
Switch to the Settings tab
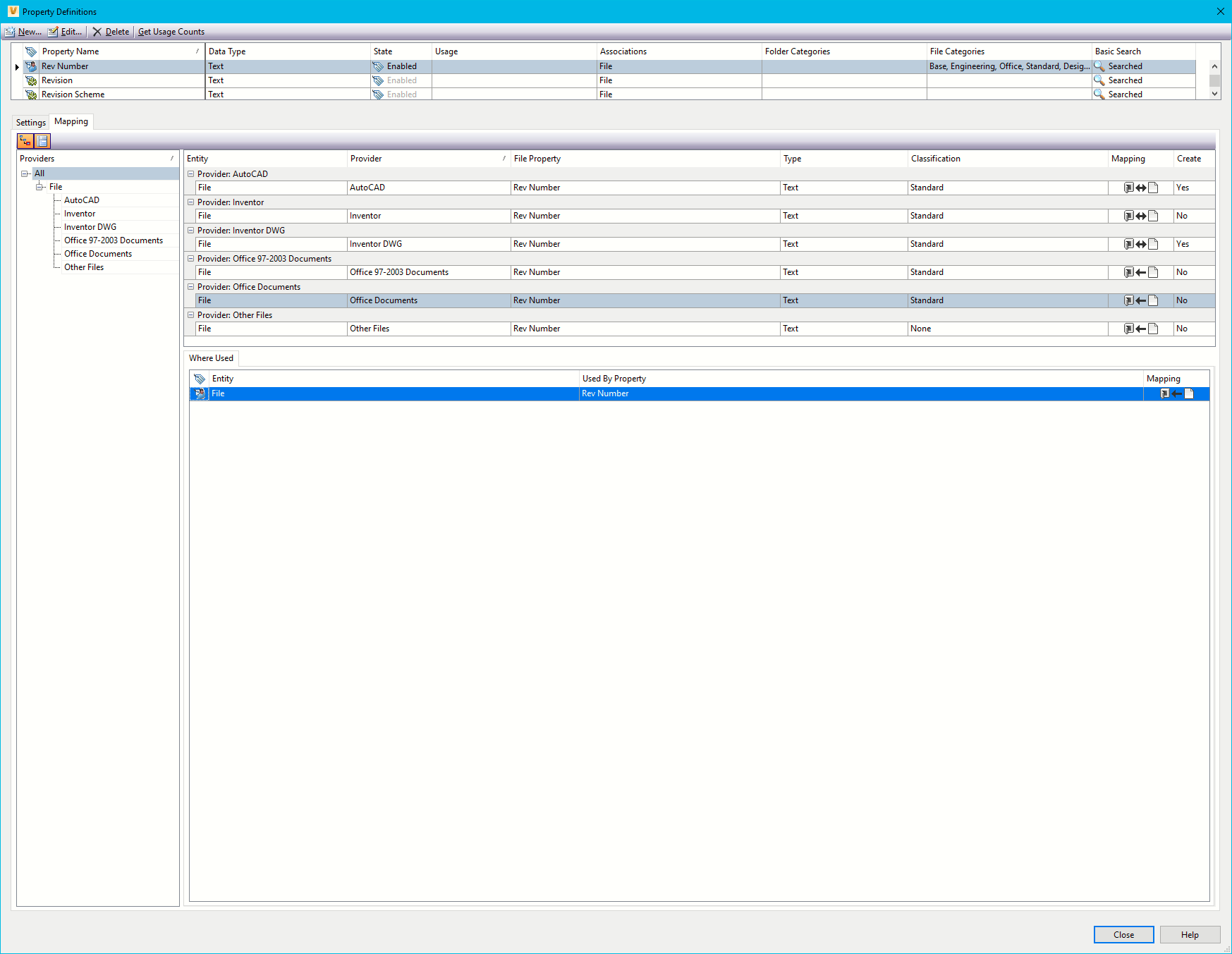coord(30,121)
